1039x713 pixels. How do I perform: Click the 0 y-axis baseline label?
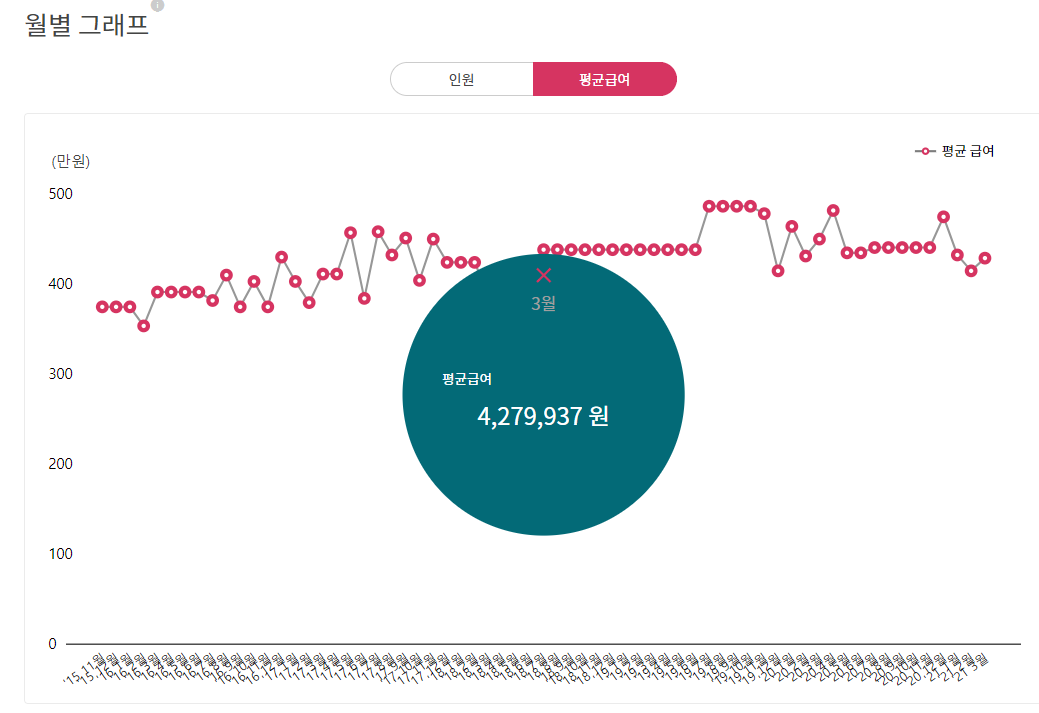(x=52, y=644)
